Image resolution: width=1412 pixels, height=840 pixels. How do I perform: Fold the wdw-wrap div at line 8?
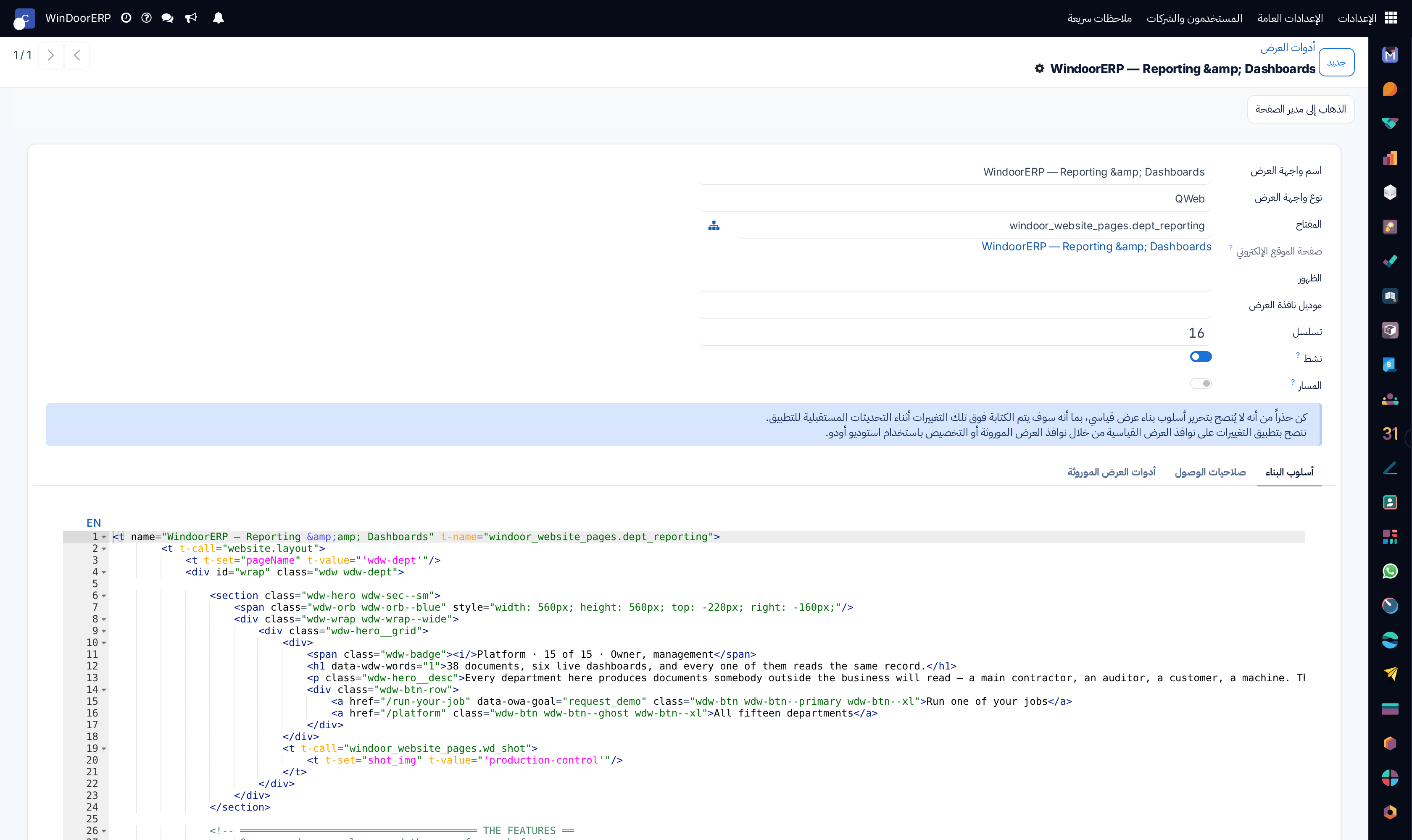pyautogui.click(x=104, y=619)
